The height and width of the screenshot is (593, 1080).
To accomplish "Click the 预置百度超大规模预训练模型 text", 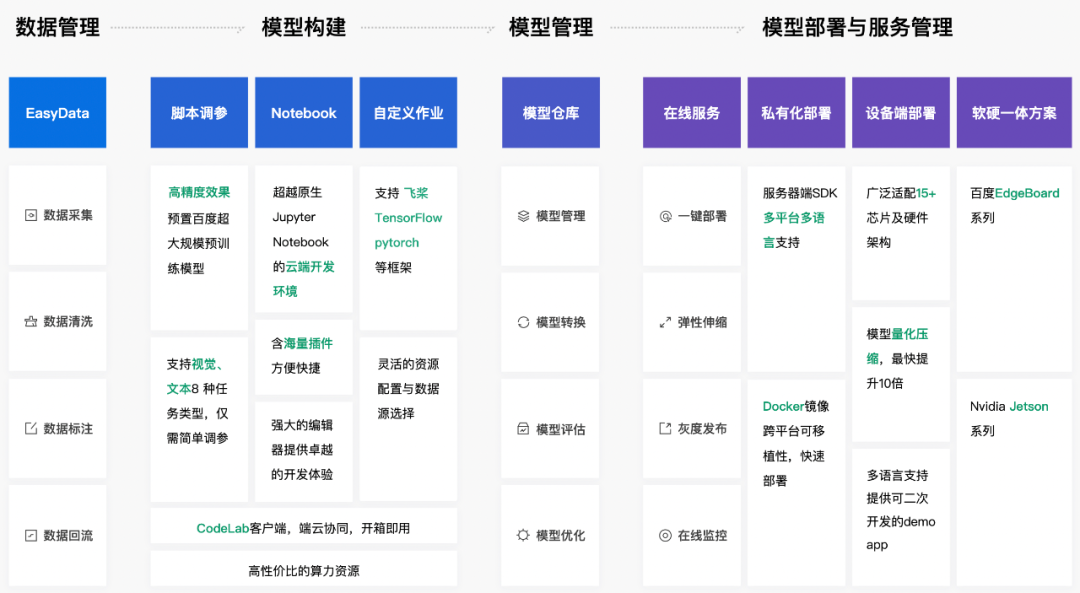I will (198, 243).
